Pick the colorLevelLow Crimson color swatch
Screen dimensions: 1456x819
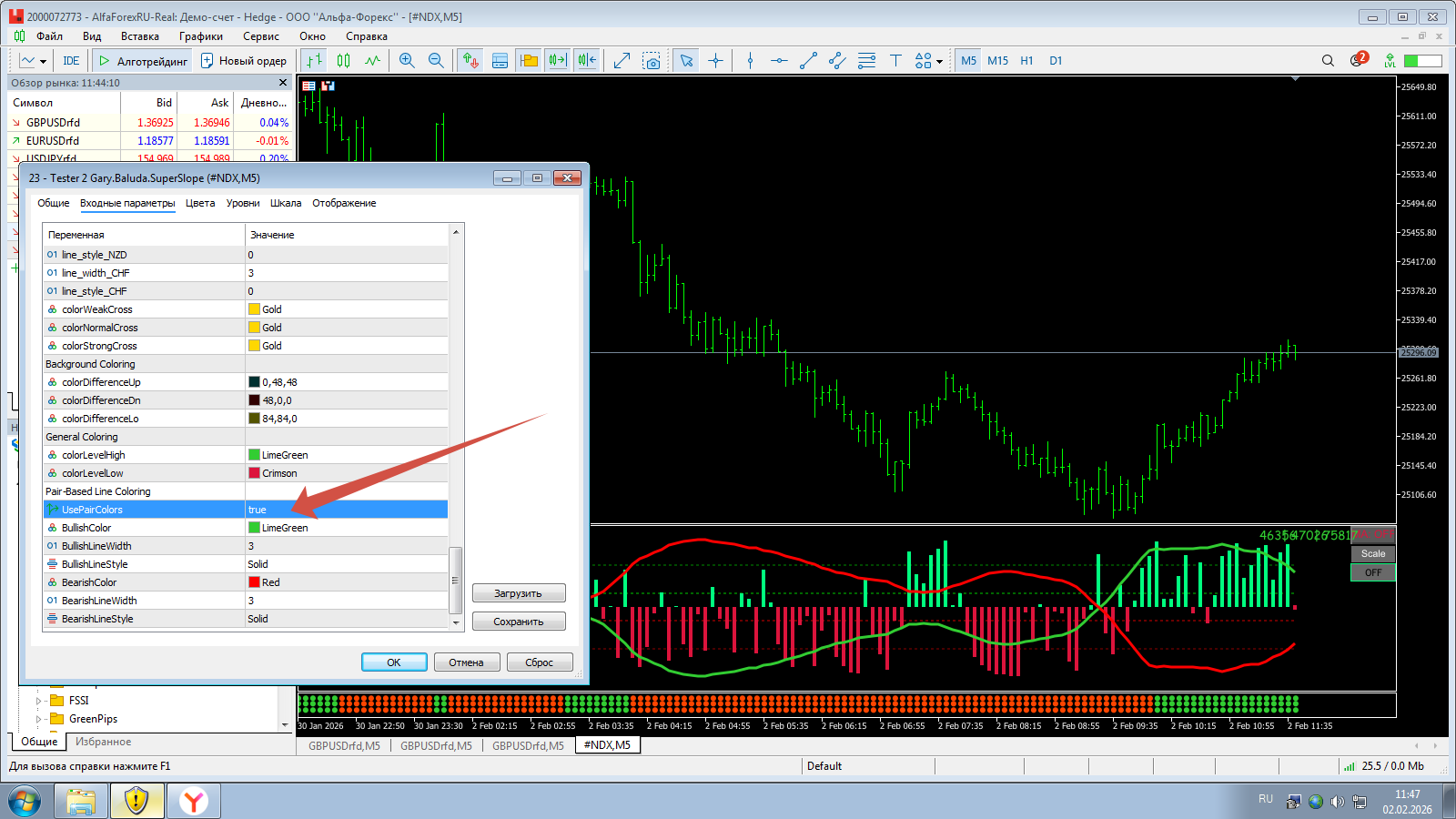click(254, 473)
